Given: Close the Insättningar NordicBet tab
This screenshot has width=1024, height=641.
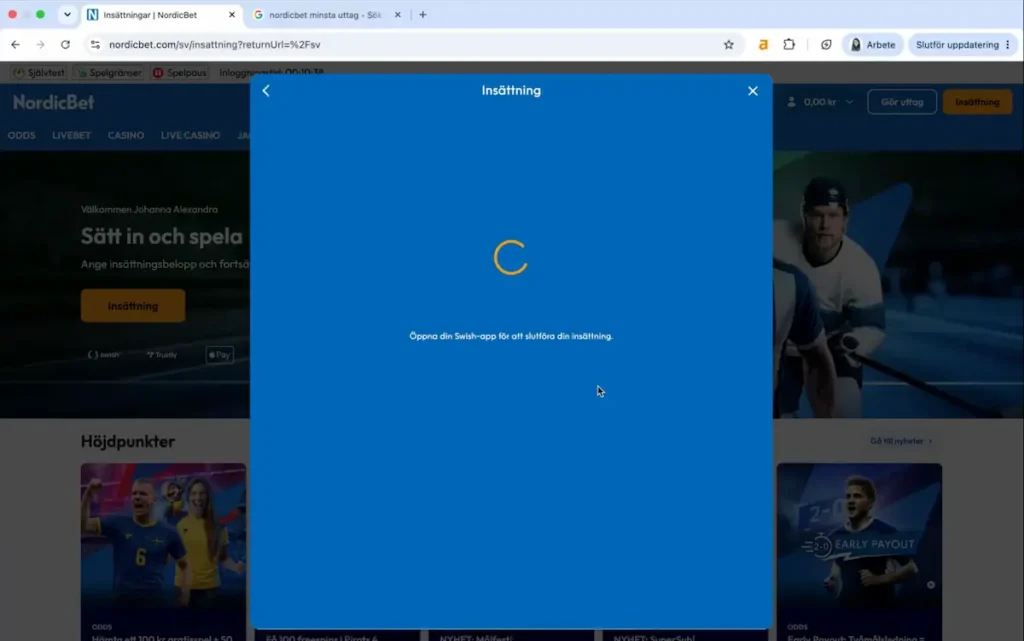Looking at the screenshot, I should [x=232, y=14].
